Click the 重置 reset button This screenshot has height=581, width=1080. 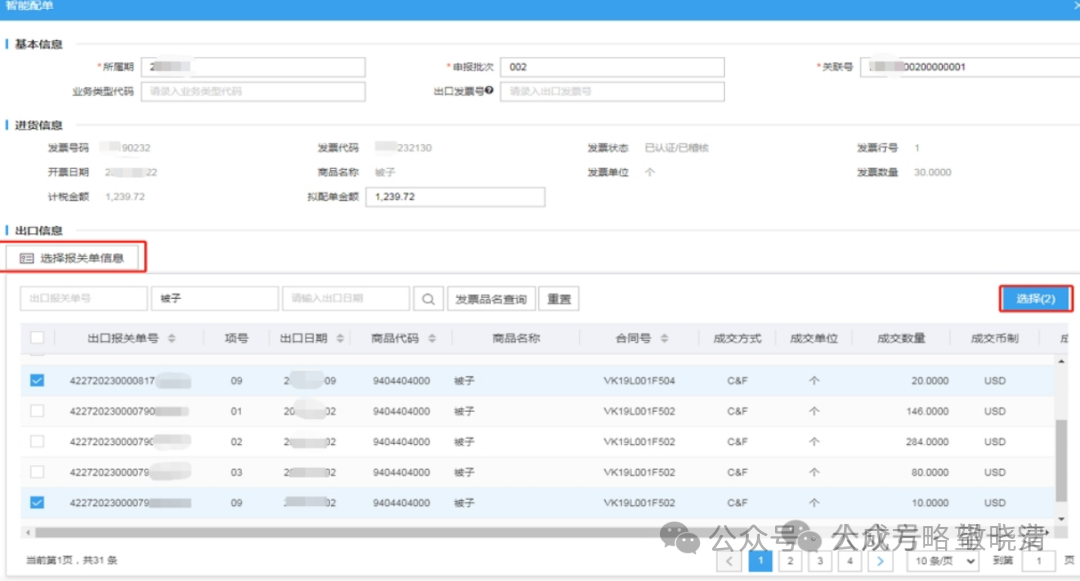(559, 299)
